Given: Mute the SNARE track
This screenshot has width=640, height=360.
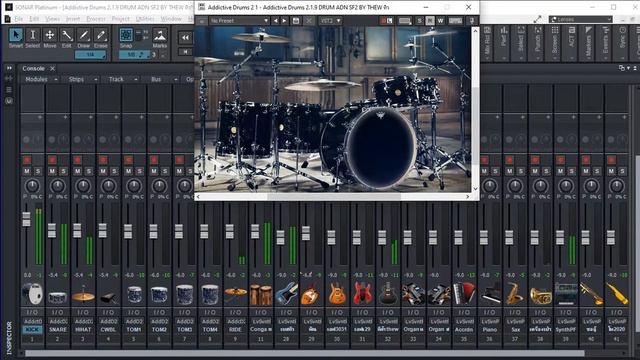Looking at the screenshot, I should [52, 171].
